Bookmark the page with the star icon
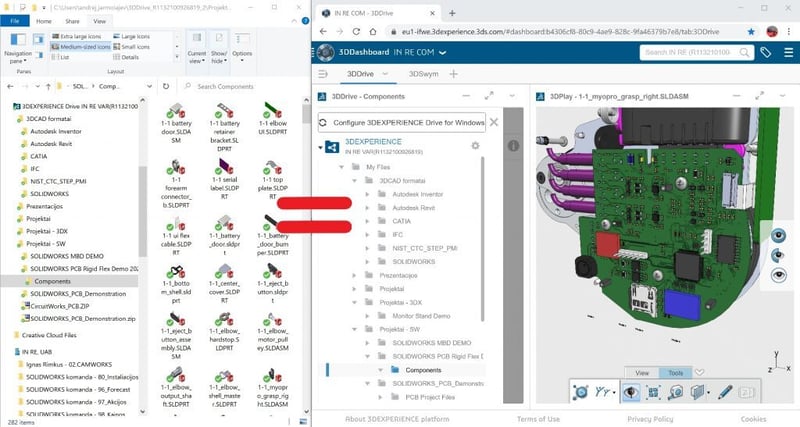Image resolution: width=800 pixels, height=427 pixels. click(x=751, y=32)
